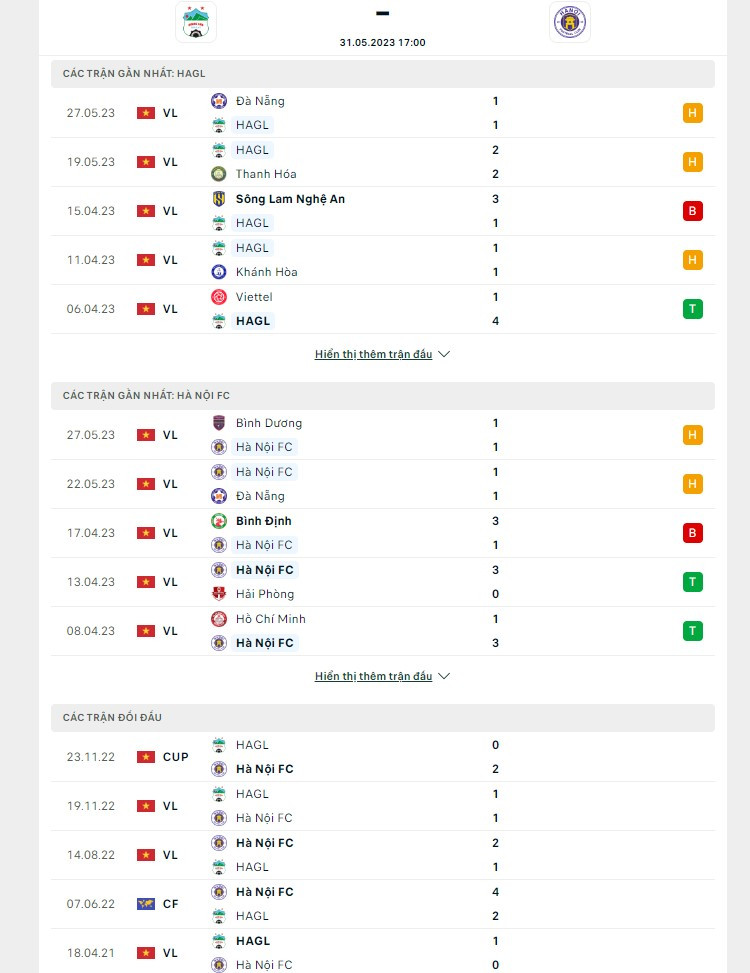The image size is (750, 973).
Task: Click the HAGL club crest in the header
Action: 196,21
